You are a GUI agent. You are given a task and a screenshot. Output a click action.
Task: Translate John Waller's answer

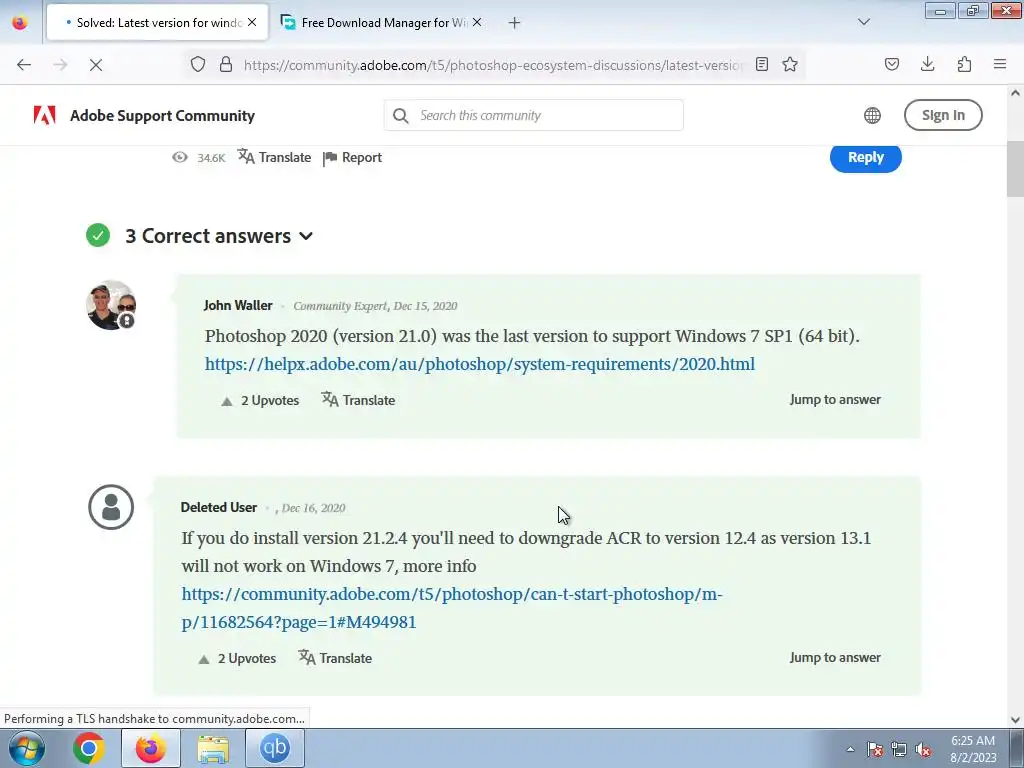359,400
